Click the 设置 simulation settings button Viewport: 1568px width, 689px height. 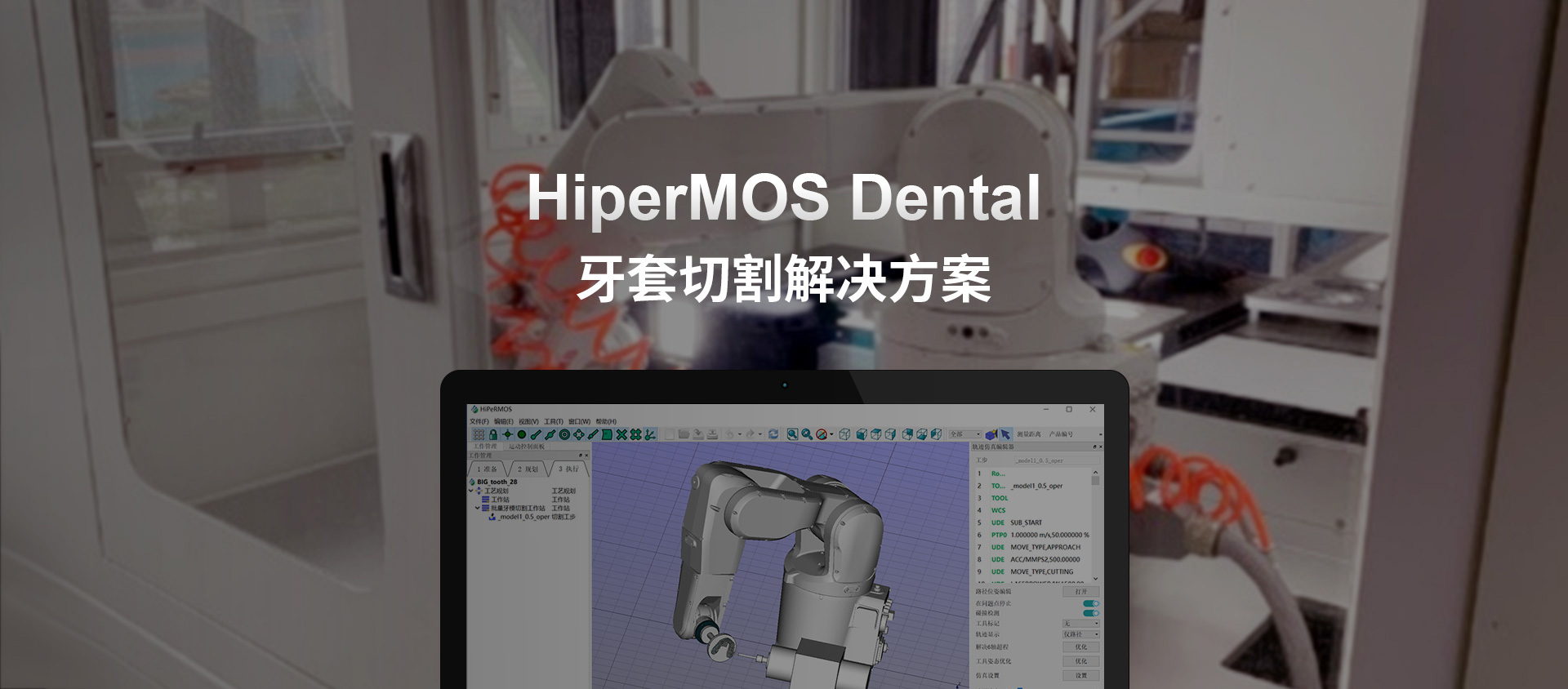click(x=1081, y=675)
